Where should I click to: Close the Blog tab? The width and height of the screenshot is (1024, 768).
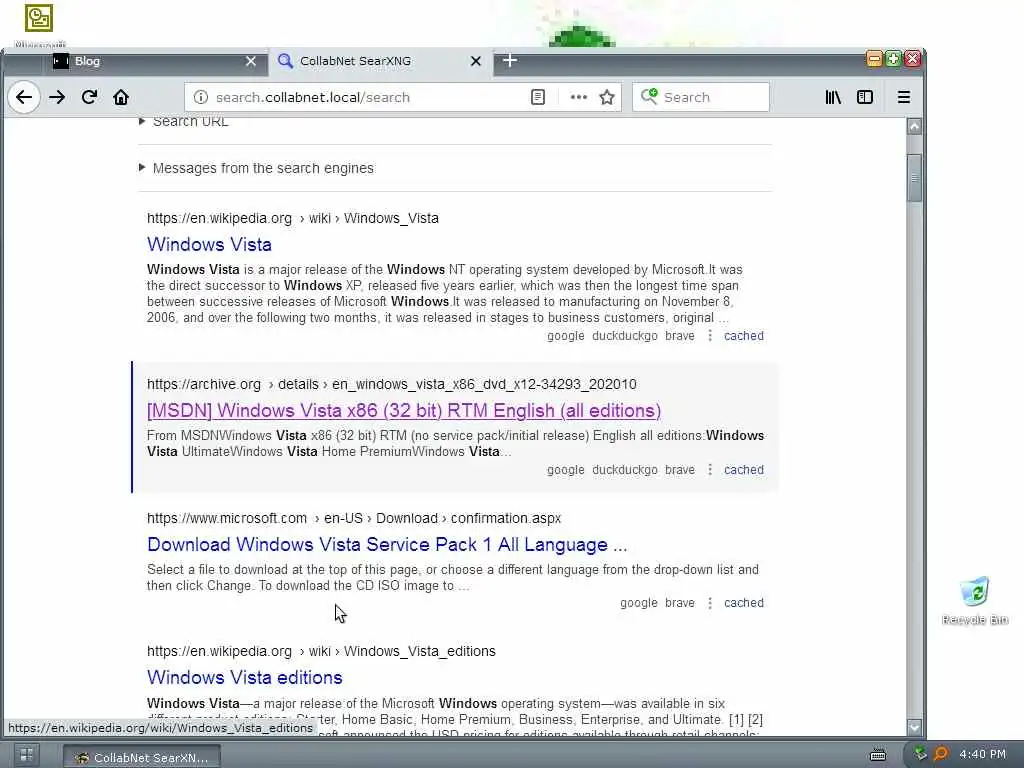pyautogui.click(x=251, y=61)
